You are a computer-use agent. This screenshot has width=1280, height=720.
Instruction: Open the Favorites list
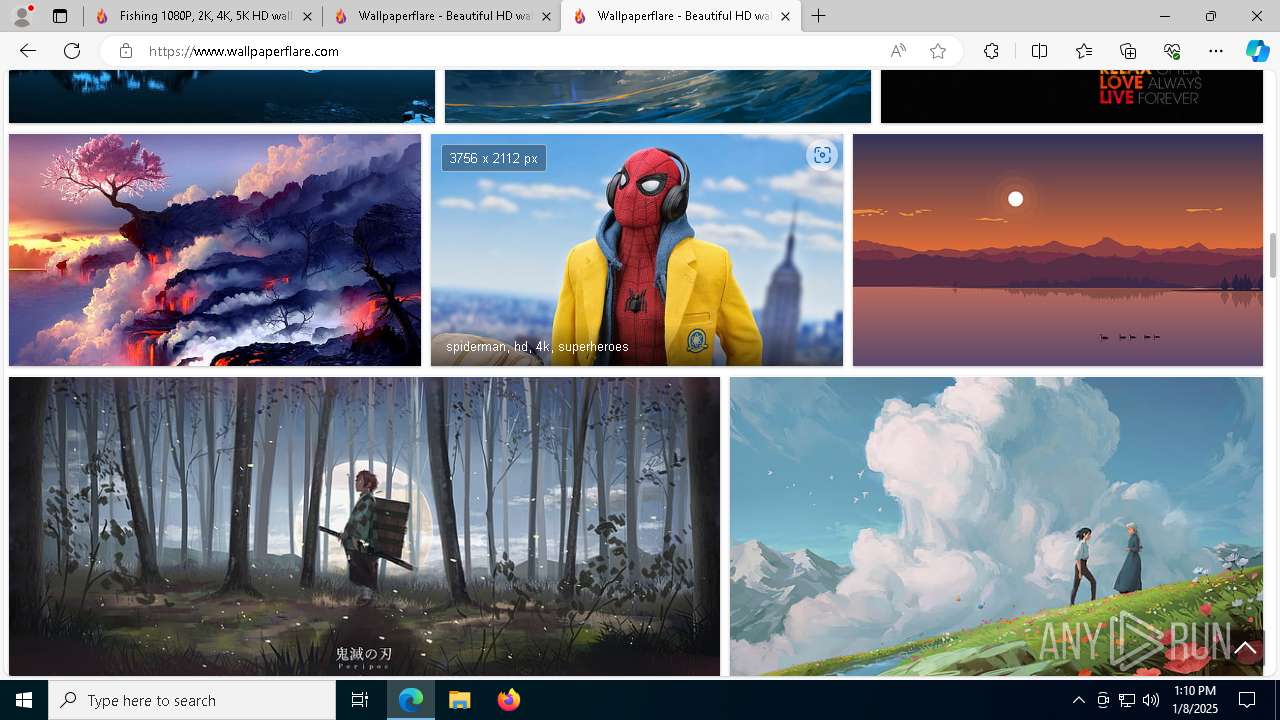[1084, 51]
